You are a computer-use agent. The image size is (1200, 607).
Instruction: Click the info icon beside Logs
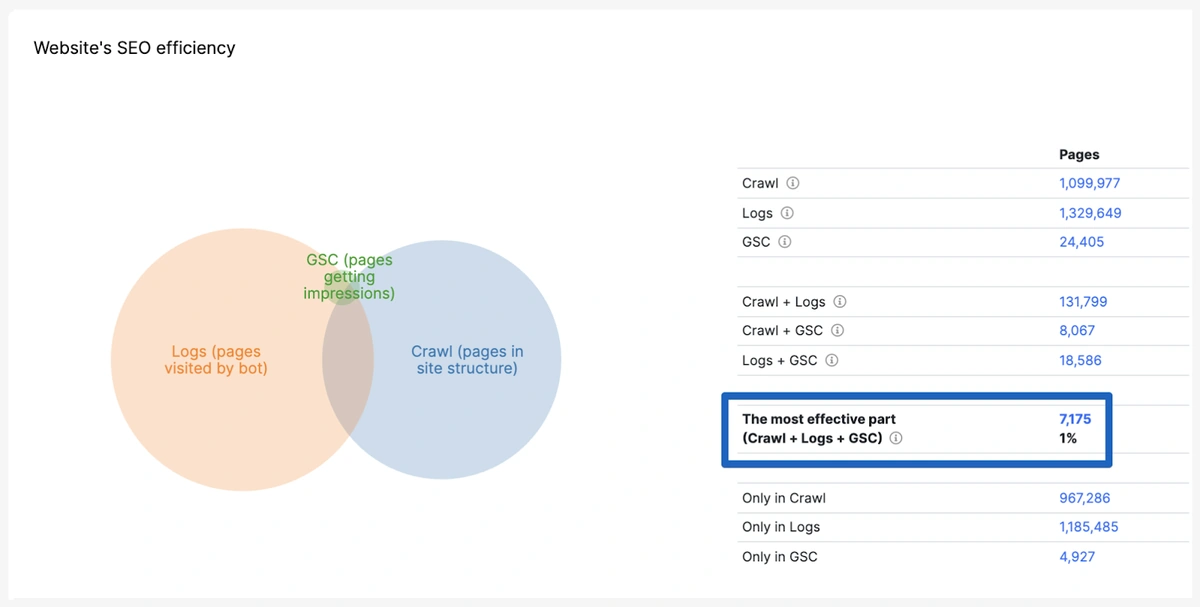(x=787, y=213)
